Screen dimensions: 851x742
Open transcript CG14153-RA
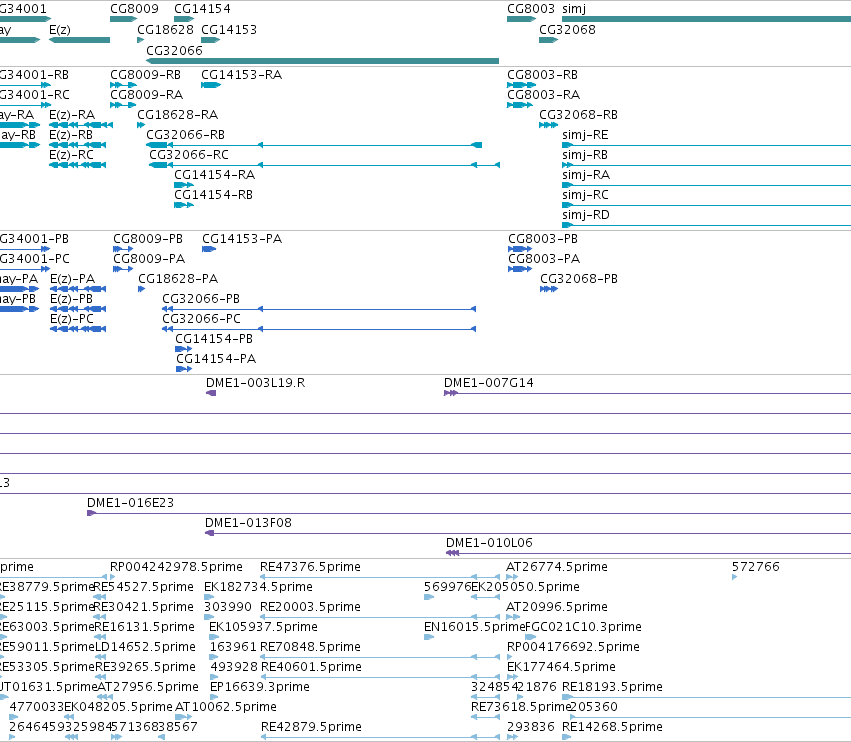211,85
